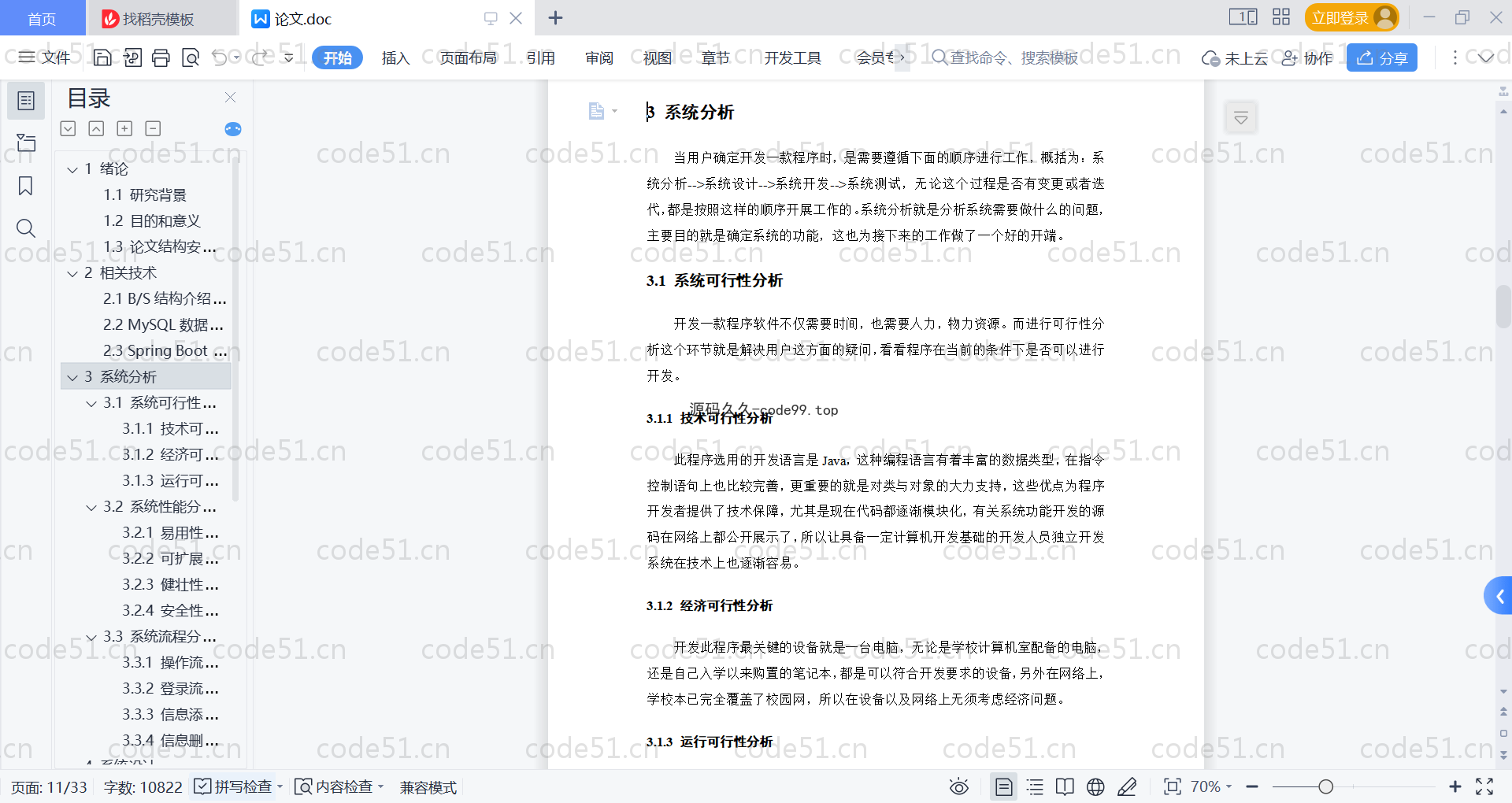Click the zoom out minus button
This screenshot has height=803, width=1512.
(1252, 786)
